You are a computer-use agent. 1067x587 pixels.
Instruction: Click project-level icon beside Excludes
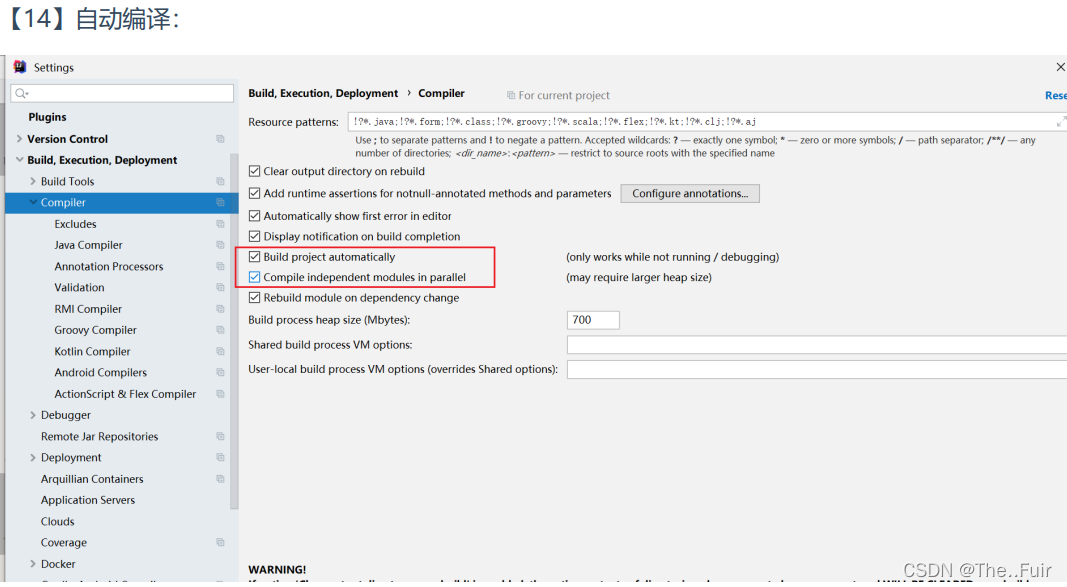[x=220, y=224]
